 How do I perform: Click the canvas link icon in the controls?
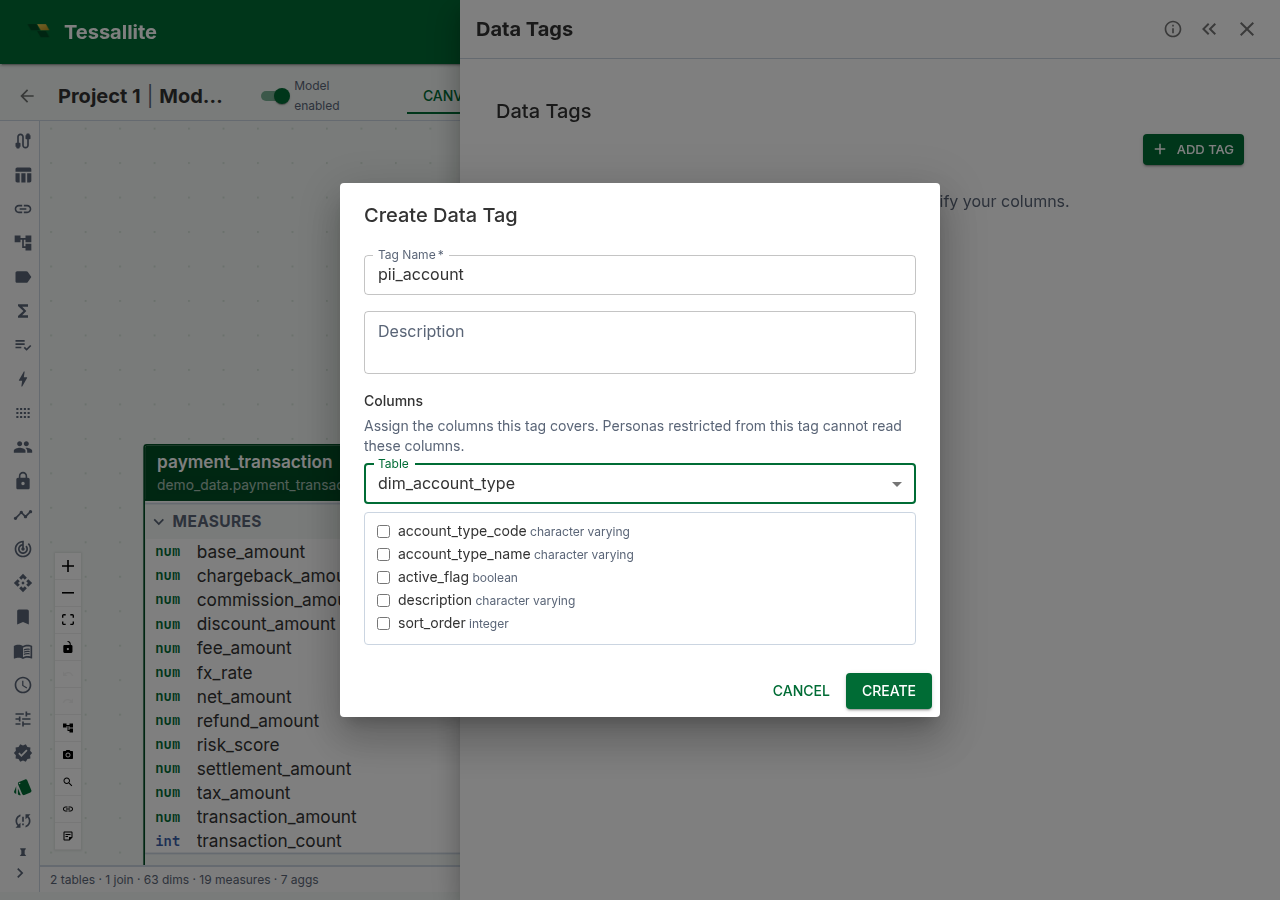point(68,809)
